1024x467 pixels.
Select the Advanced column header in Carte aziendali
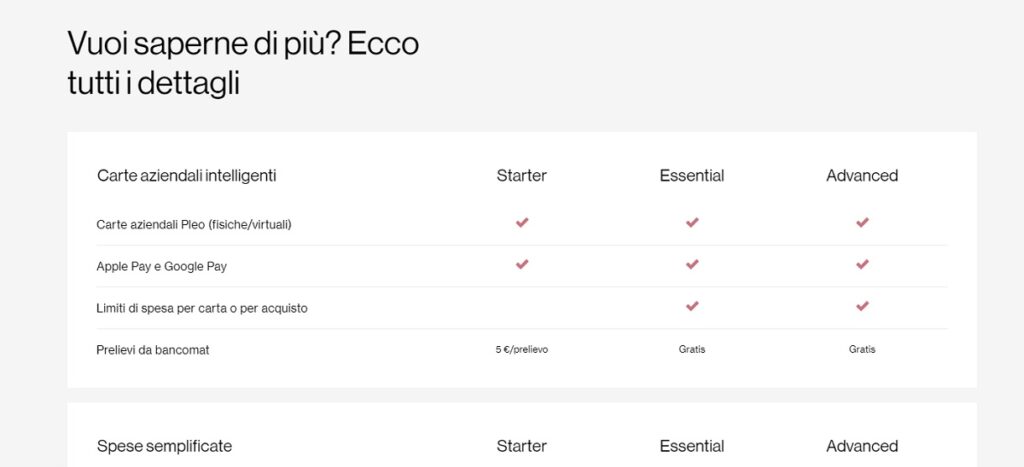[862, 176]
